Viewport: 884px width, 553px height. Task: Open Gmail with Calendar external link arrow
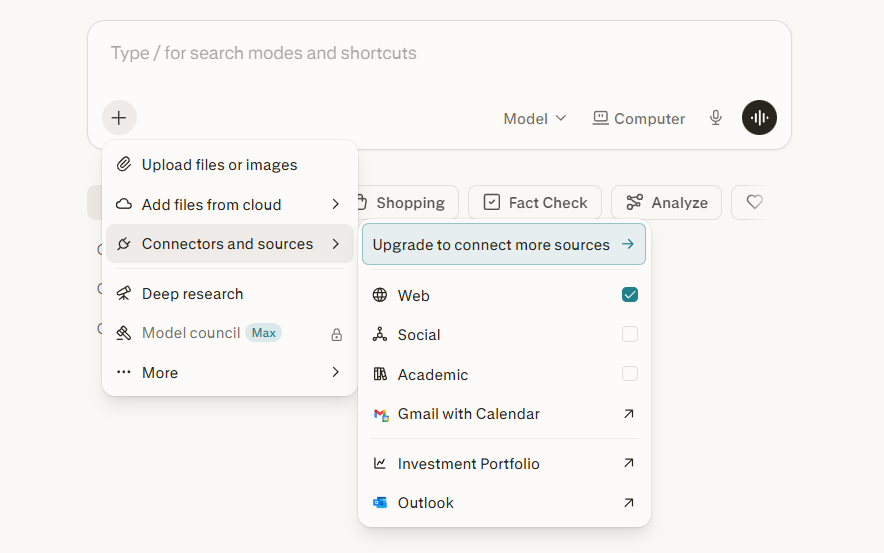(628, 414)
